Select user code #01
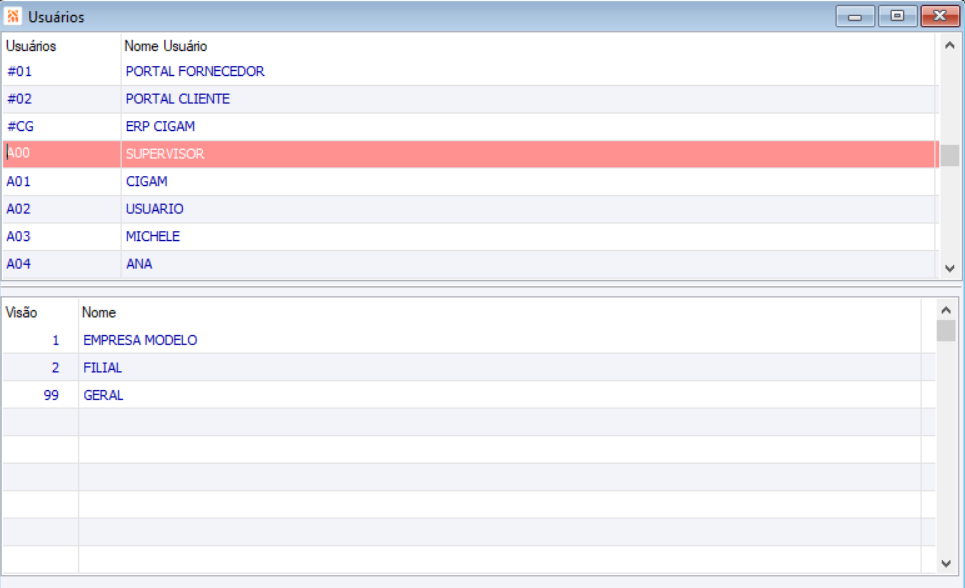Viewport: 965px width, 588px height. point(19,71)
